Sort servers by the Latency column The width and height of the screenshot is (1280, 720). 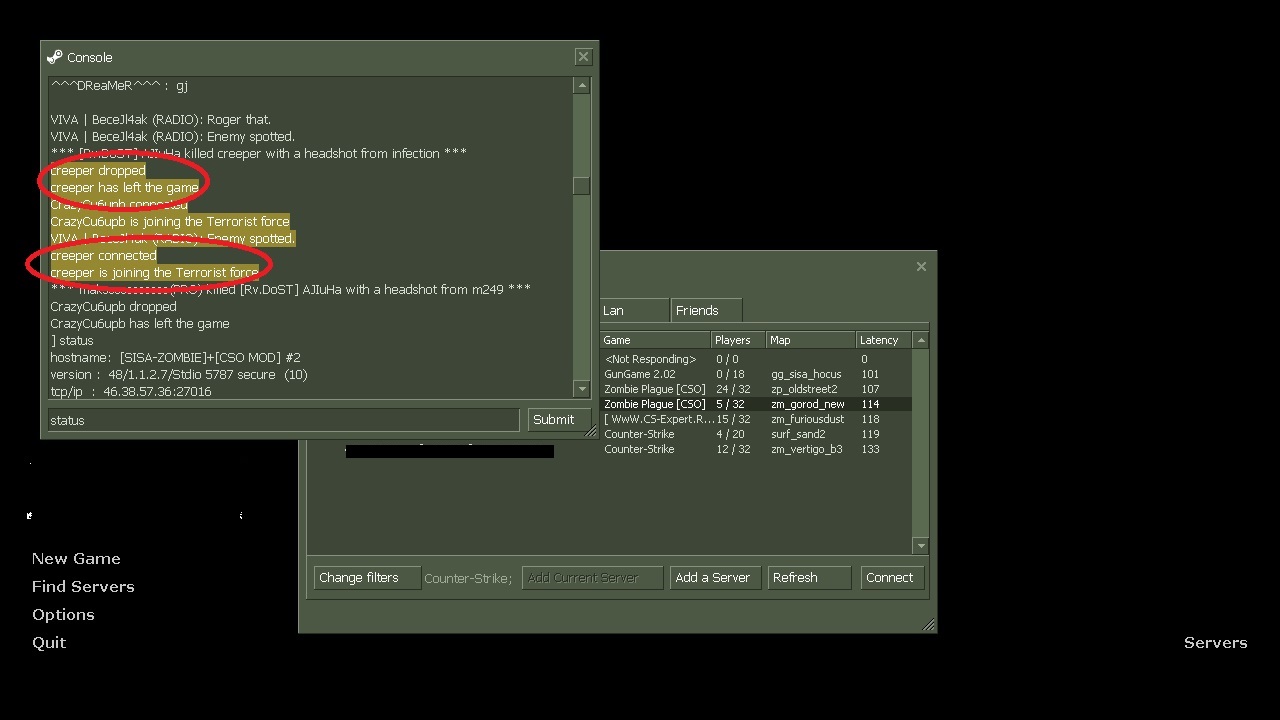coord(880,340)
